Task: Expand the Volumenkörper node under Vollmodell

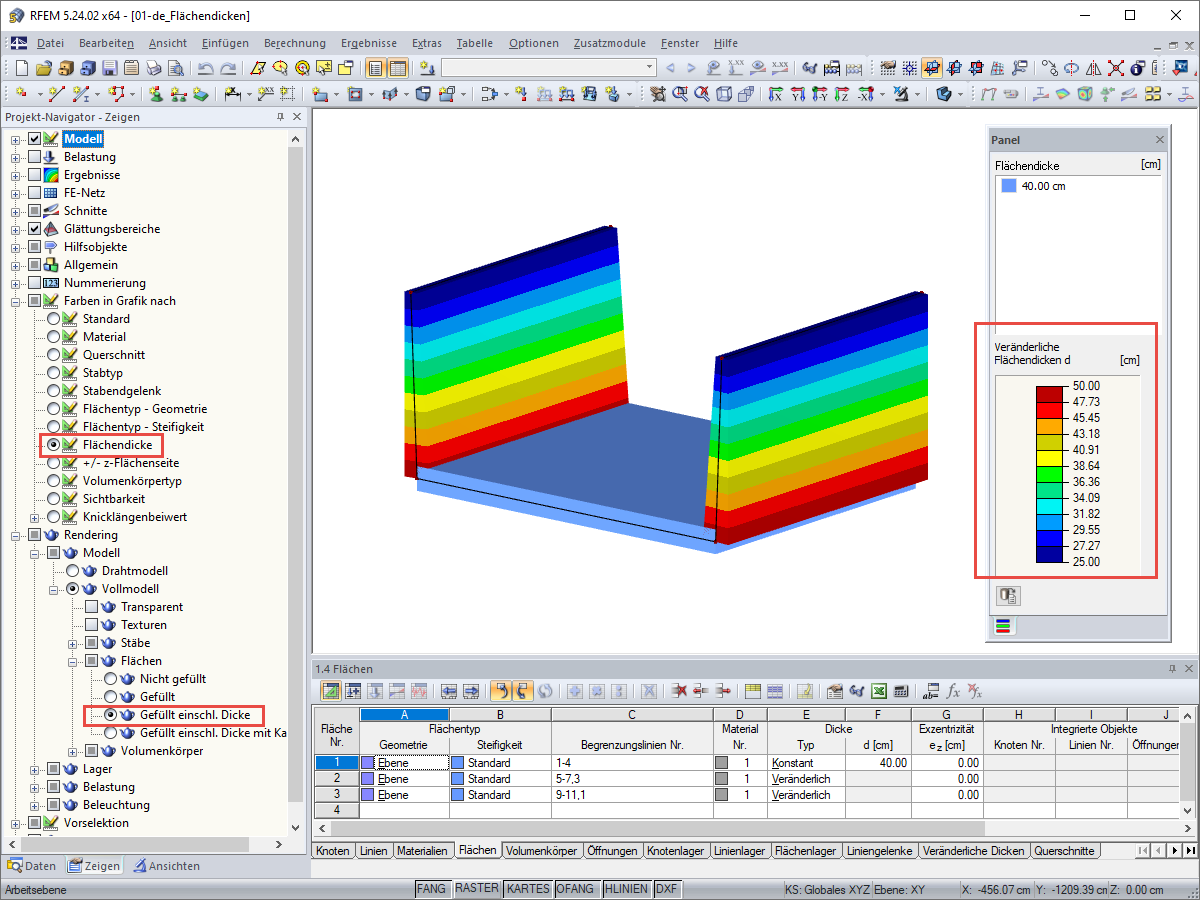Action: (73, 751)
